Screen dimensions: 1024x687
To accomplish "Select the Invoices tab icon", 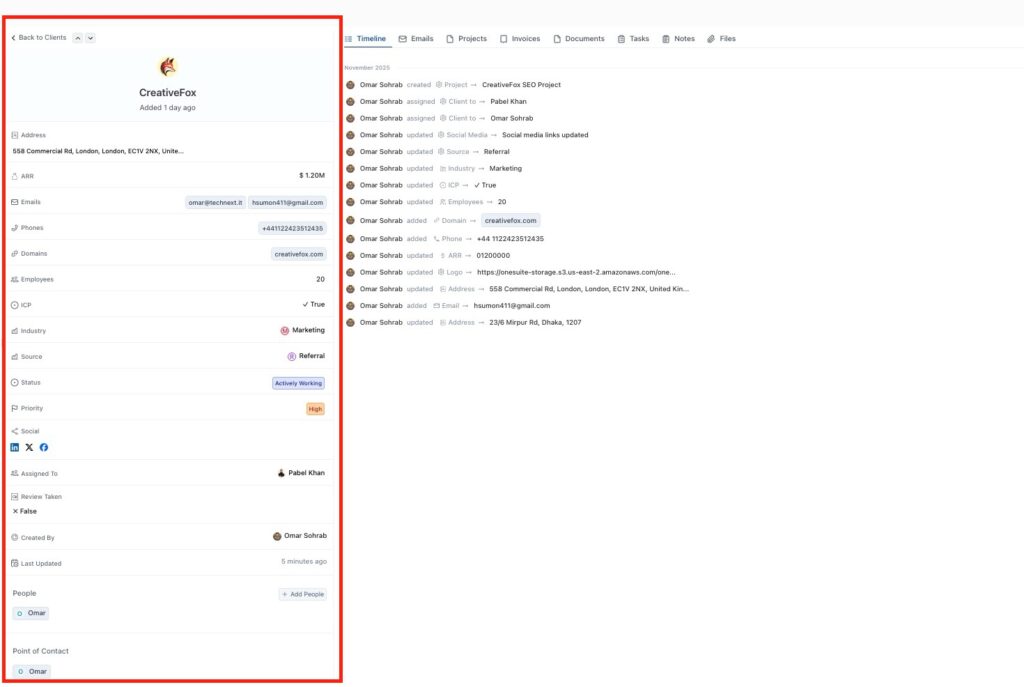I will point(505,38).
